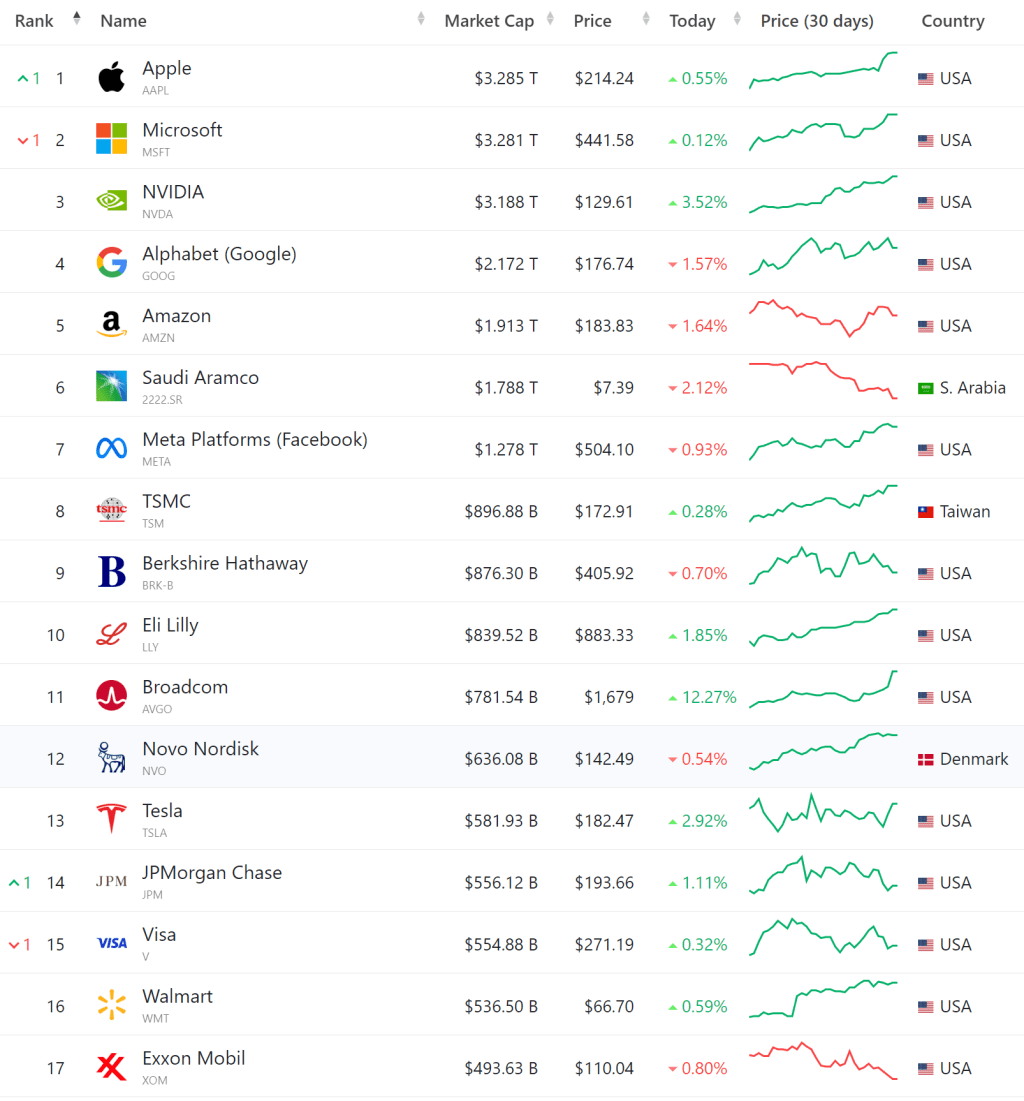The height and width of the screenshot is (1101, 1024).
Task: Sort by Today change using its arrows
Action: tap(737, 20)
